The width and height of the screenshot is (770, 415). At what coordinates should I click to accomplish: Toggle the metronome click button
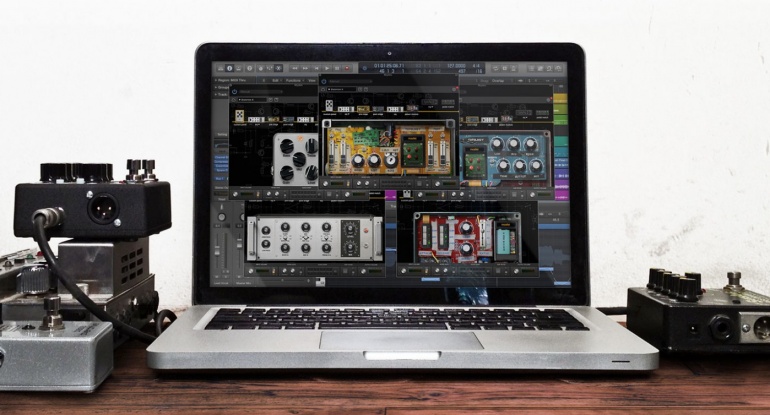coord(514,68)
